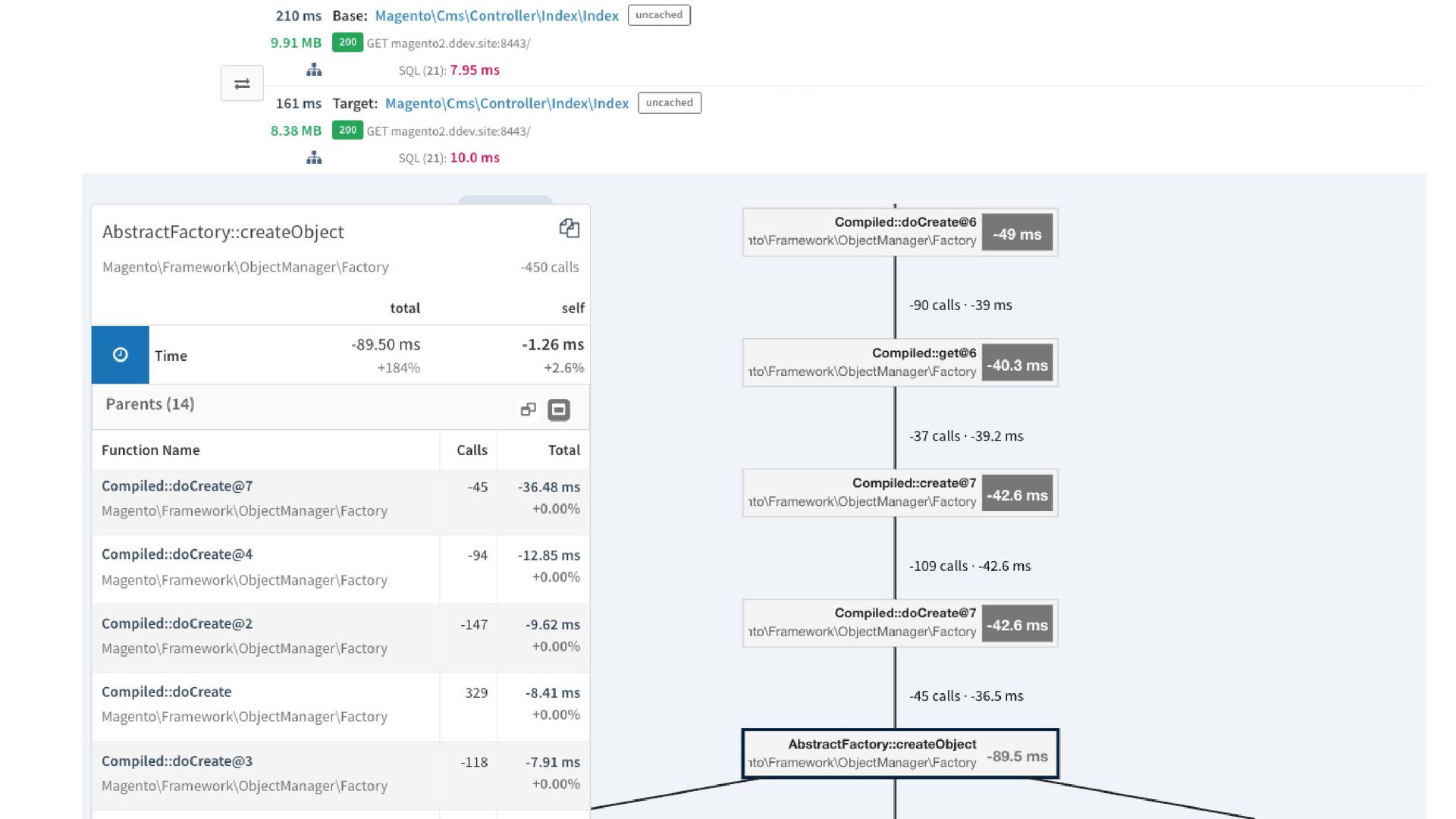Copy the AbstractFactory::createObject function name
The height and width of the screenshot is (819, 1456).
pyautogui.click(x=569, y=228)
